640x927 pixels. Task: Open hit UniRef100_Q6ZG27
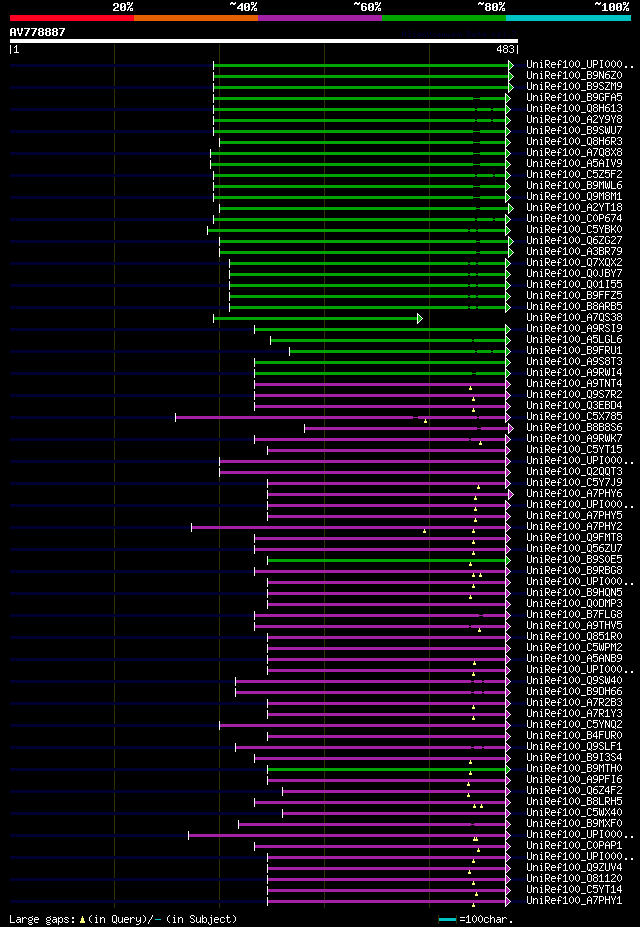pos(574,241)
